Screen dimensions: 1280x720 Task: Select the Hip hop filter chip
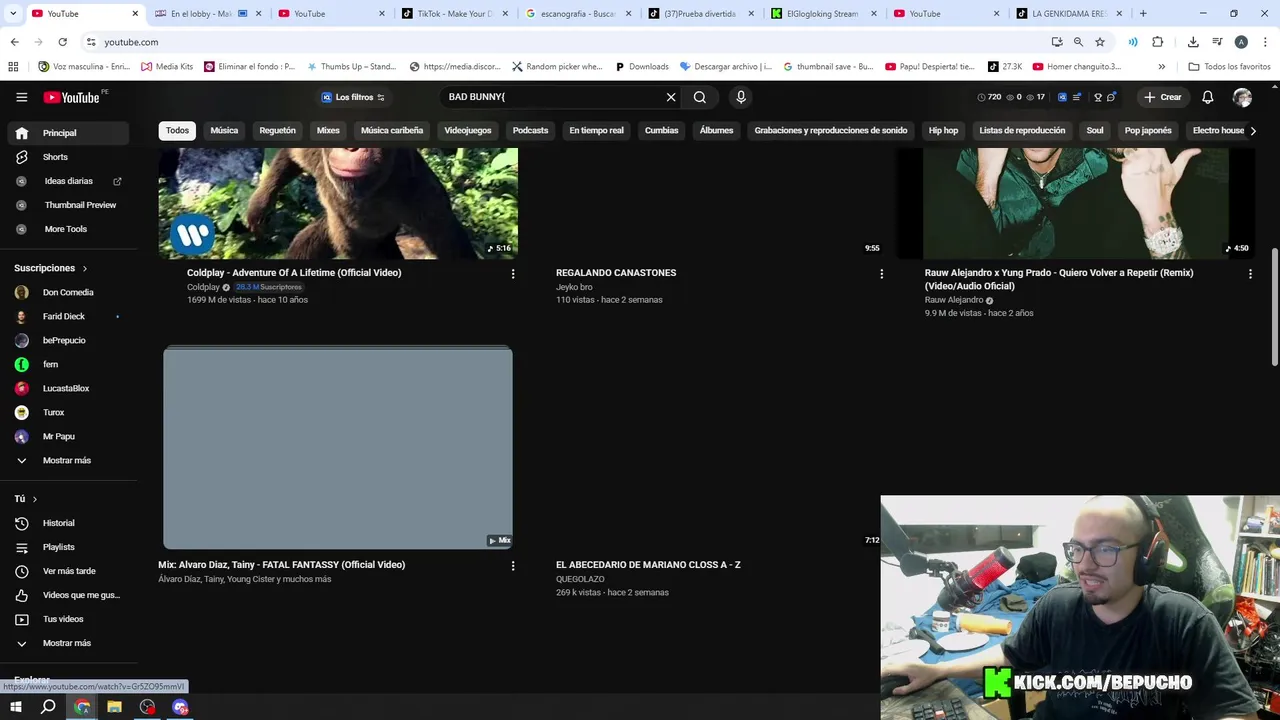click(x=943, y=130)
